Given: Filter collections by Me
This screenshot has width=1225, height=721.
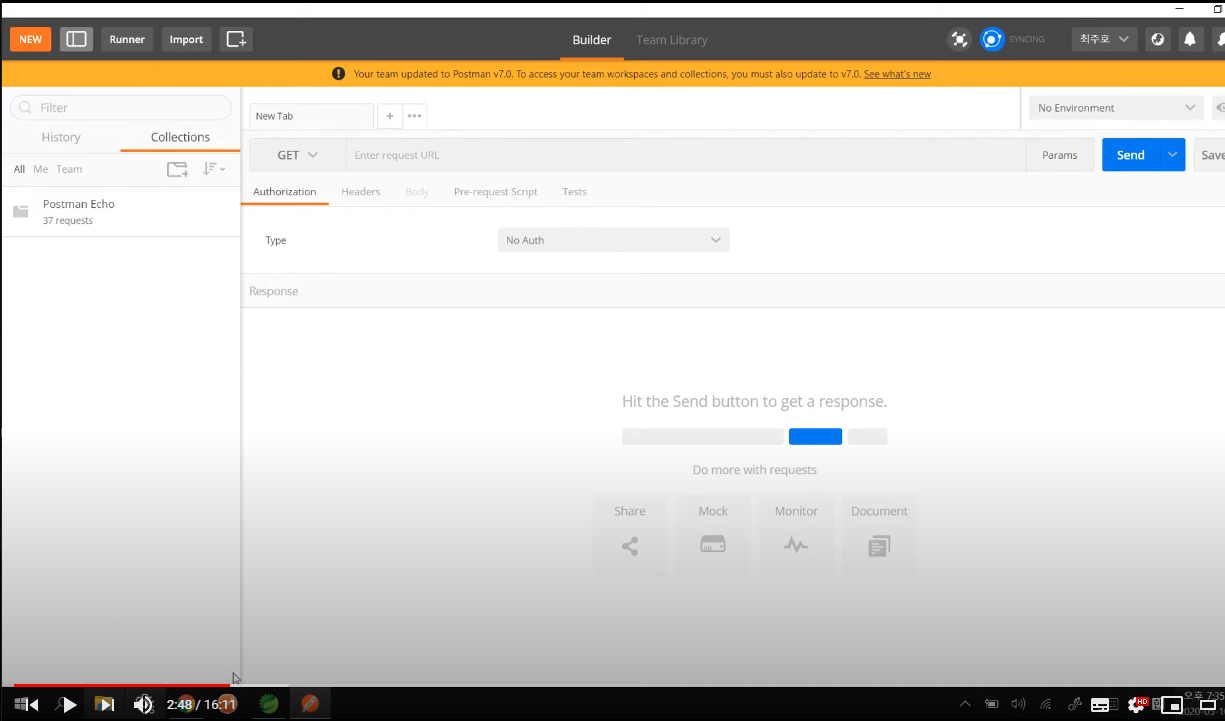Looking at the screenshot, I should point(40,169).
